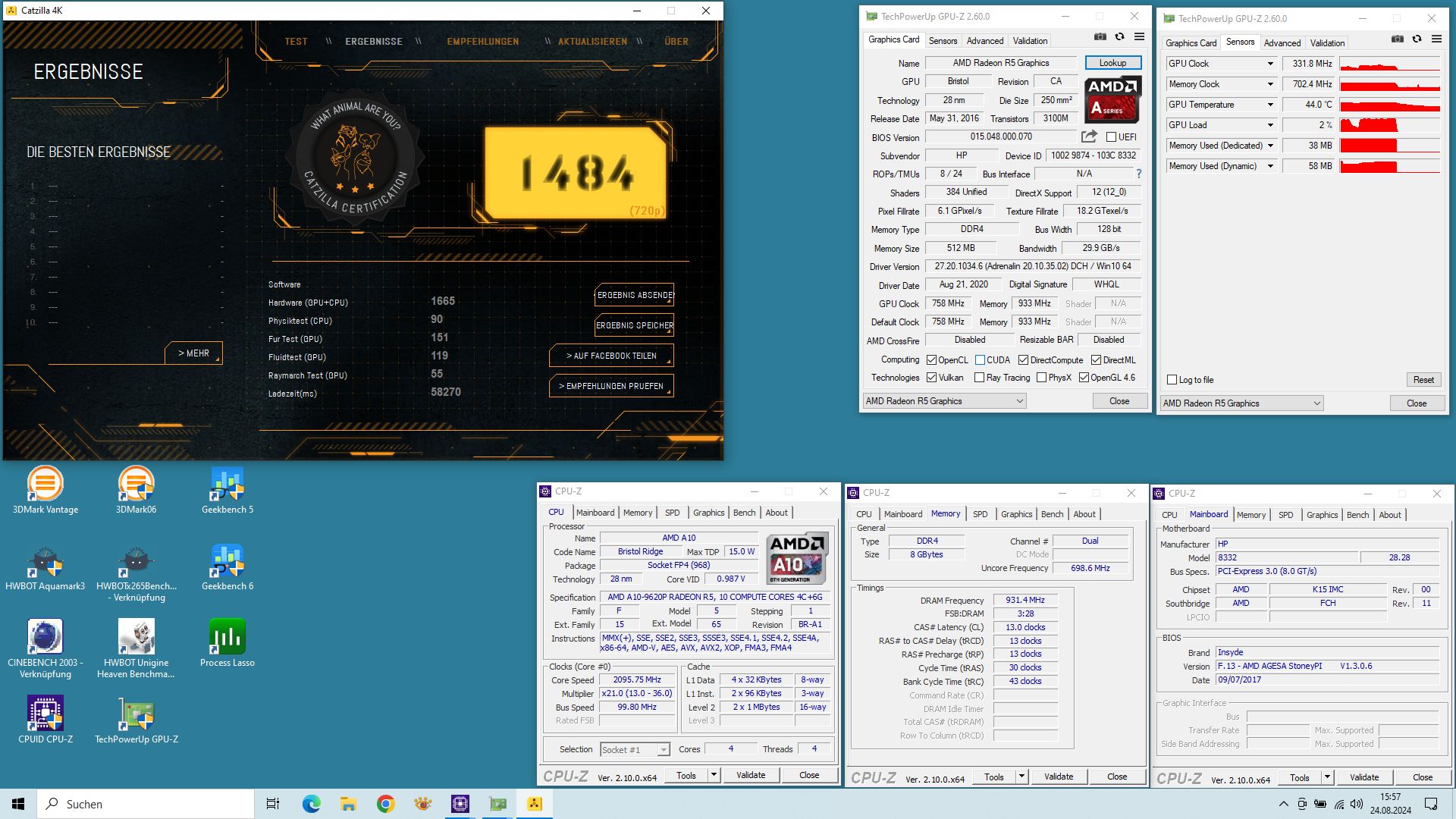Open CINEBENCH 2003 shortcut
Image resolution: width=1456 pixels, height=819 pixels.
[45, 648]
